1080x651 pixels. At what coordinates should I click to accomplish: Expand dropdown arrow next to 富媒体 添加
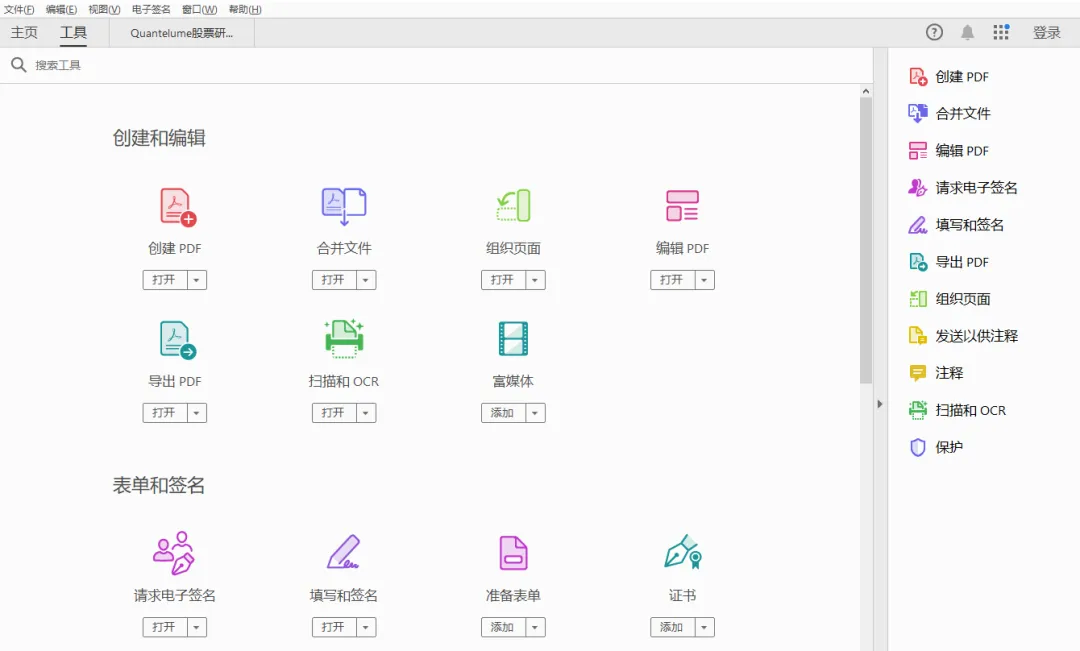click(x=535, y=413)
